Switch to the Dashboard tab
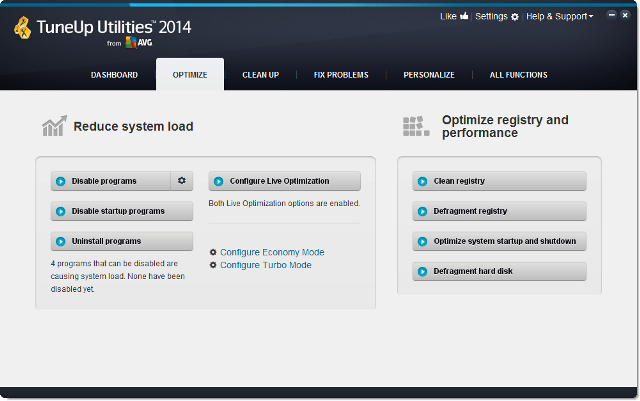Image resolution: width=640 pixels, height=401 pixels. [114, 75]
